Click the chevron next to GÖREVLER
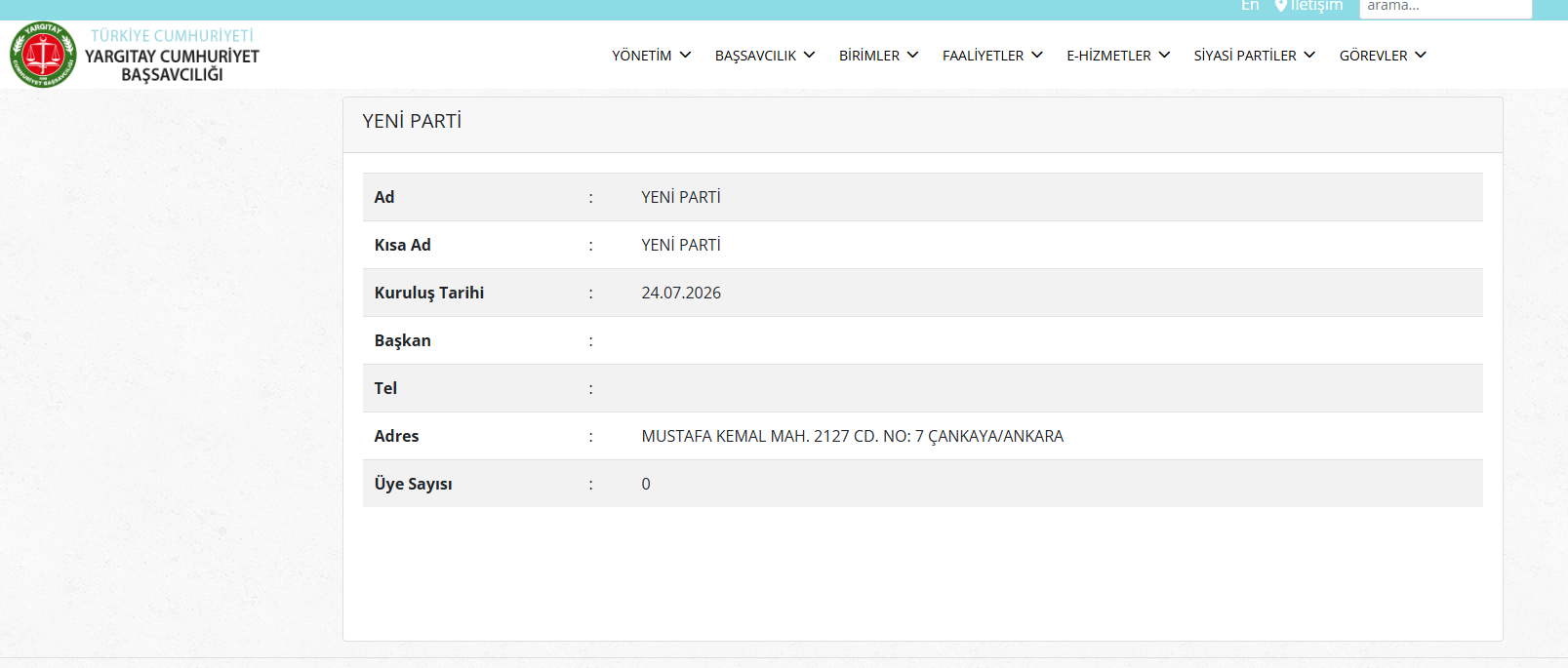Image resolution: width=1568 pixels, height=668 pixels. 1421,55
